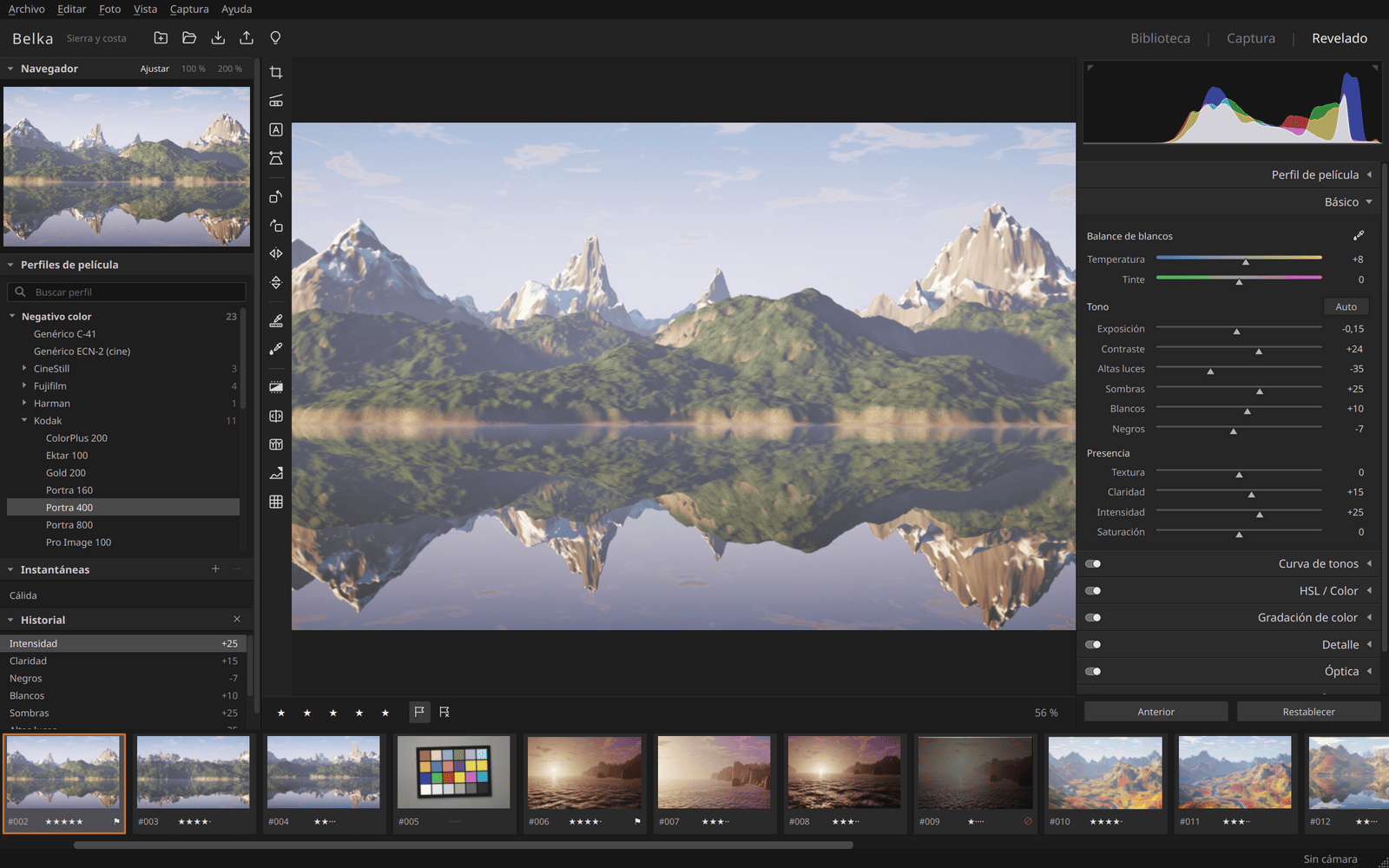Switch to the Biblioteca tab
The image size is (1389, 868).
pos(1160,38)
